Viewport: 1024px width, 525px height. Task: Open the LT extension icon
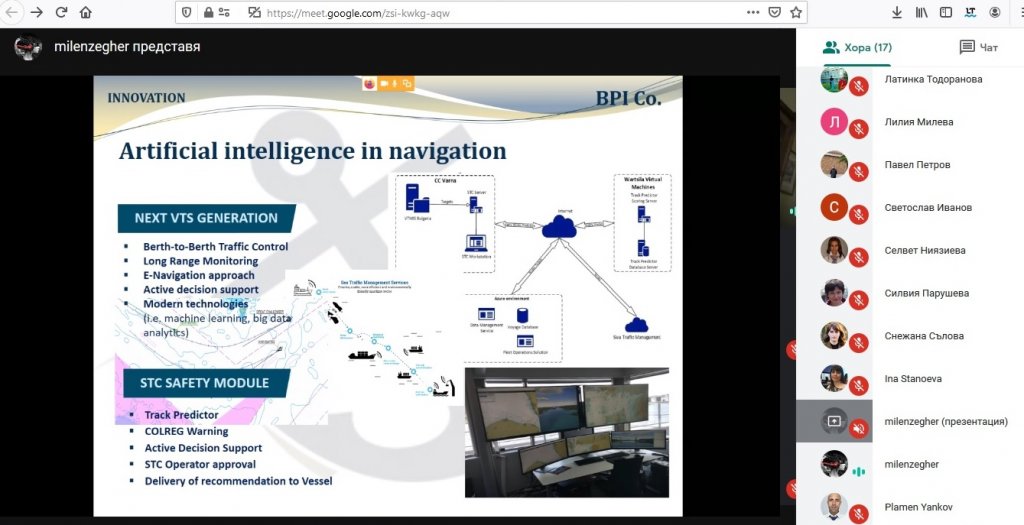click(970, 12)
